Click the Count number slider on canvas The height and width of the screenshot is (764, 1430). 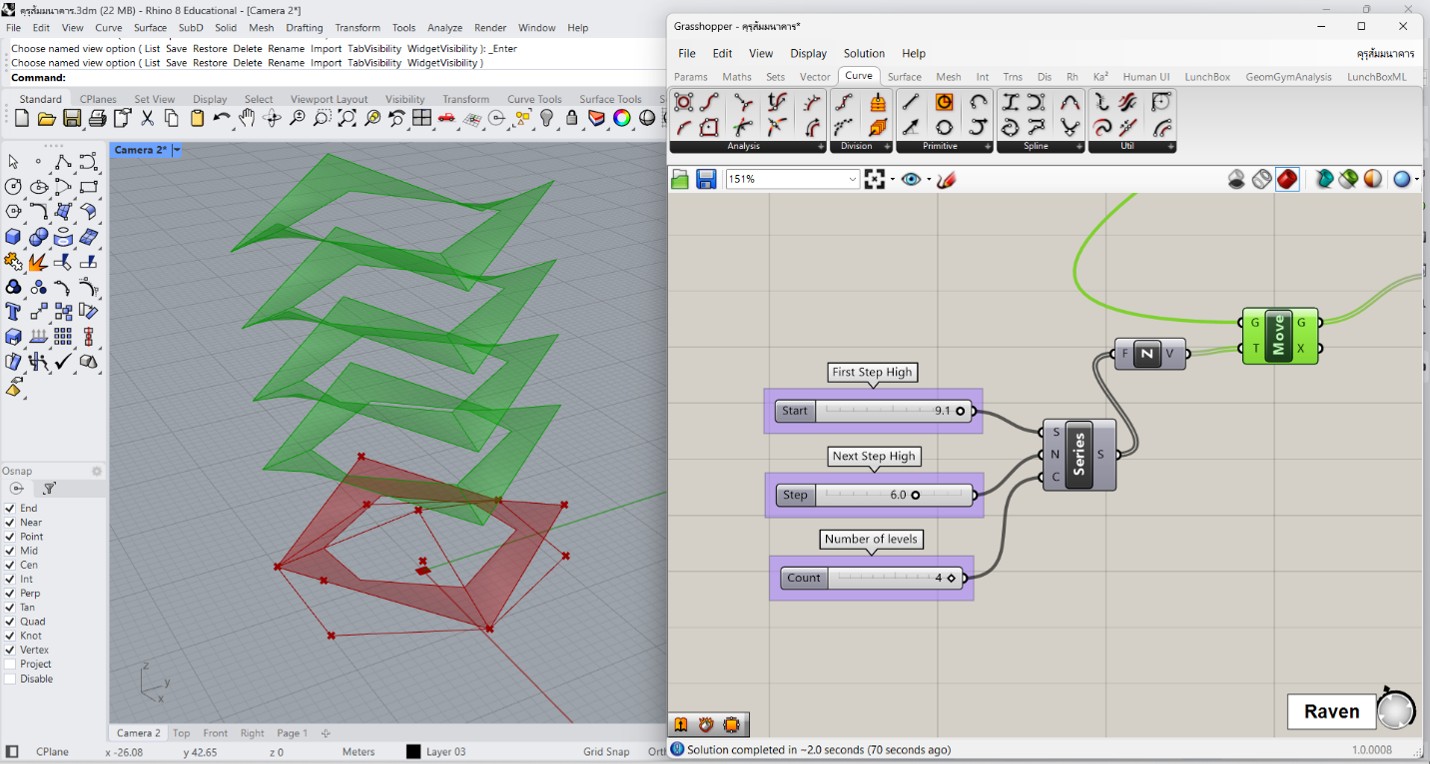pyautogui.click(x=872, y=578)
